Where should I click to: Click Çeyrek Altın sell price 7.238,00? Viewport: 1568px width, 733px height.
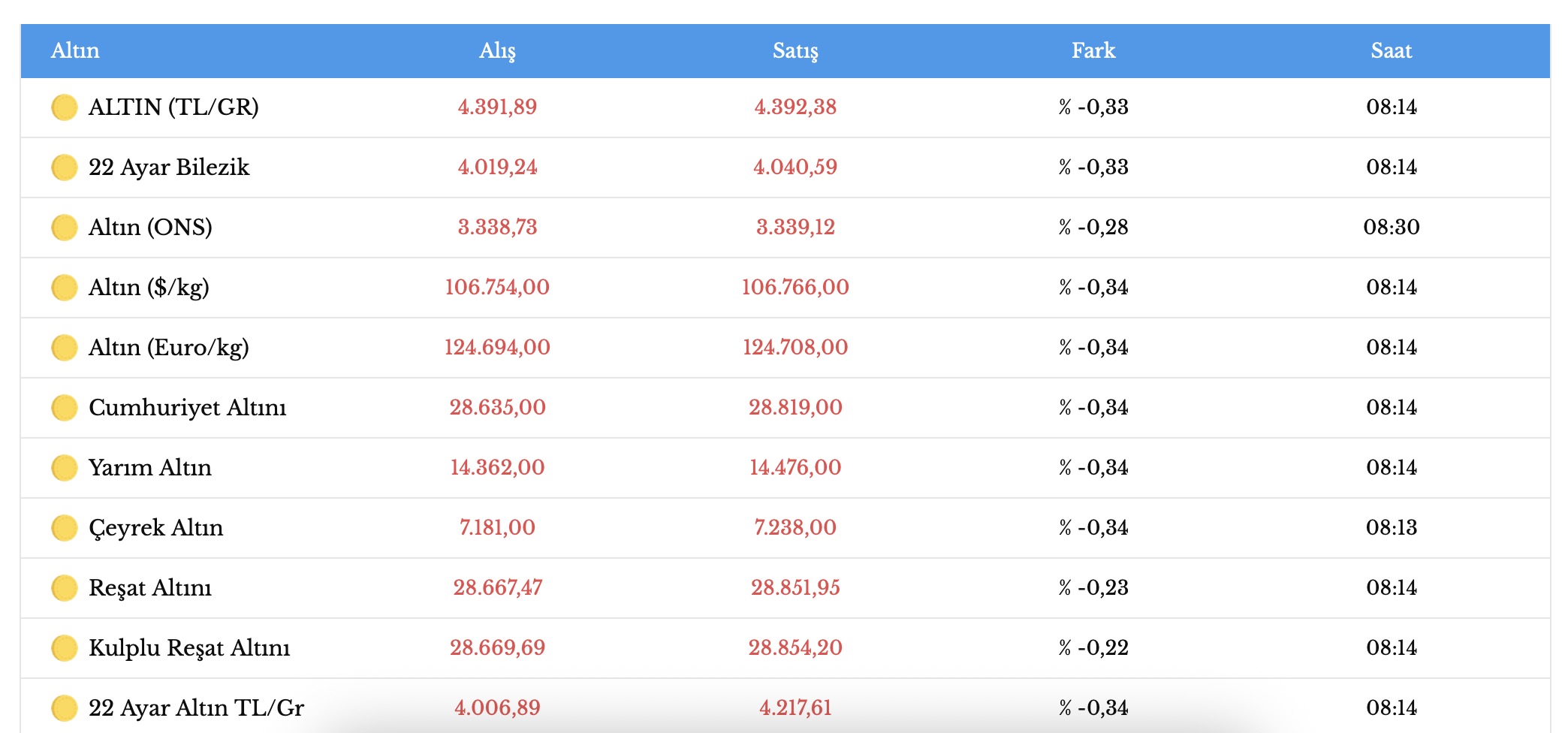795,528
